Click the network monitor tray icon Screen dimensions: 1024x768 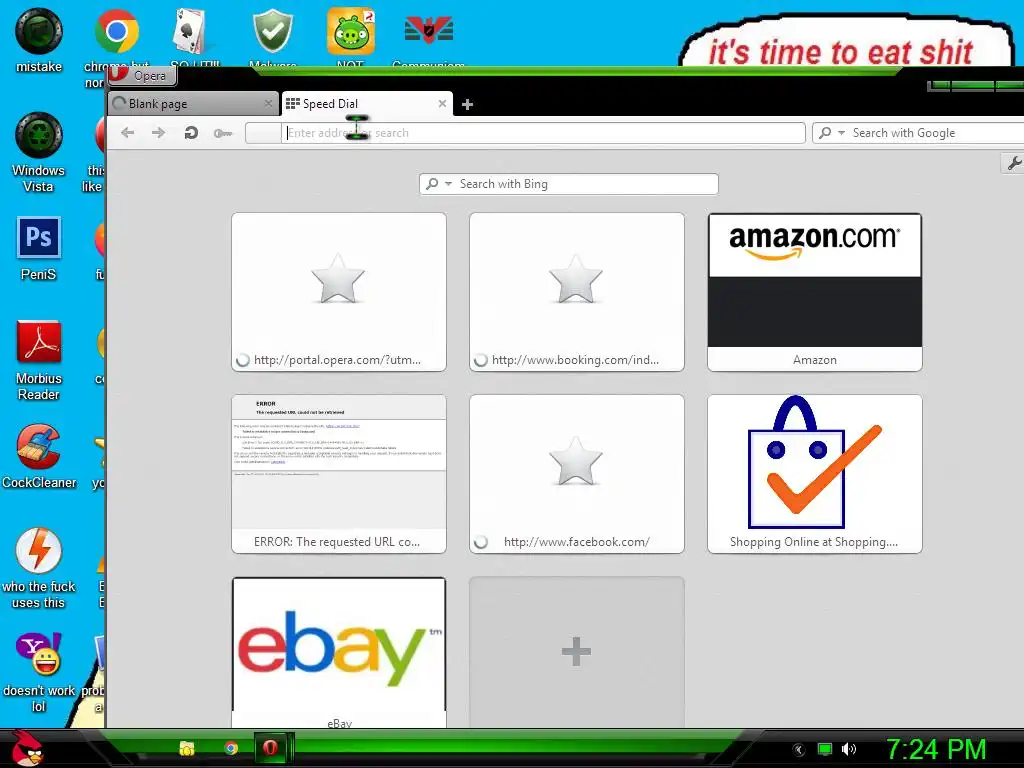(x=825, y=749)
